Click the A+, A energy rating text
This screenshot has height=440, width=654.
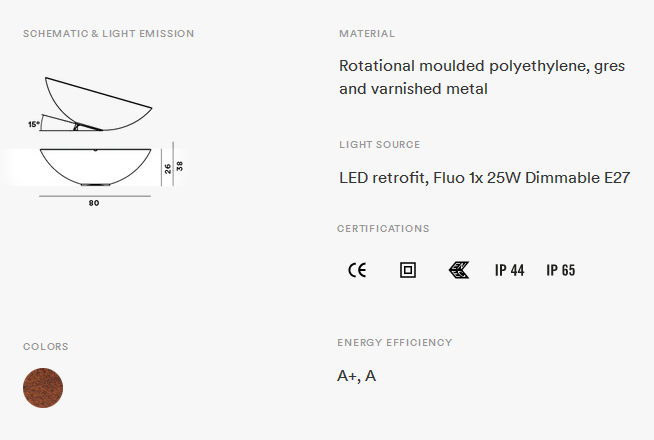pyautogui.click(x=357, y=376)
